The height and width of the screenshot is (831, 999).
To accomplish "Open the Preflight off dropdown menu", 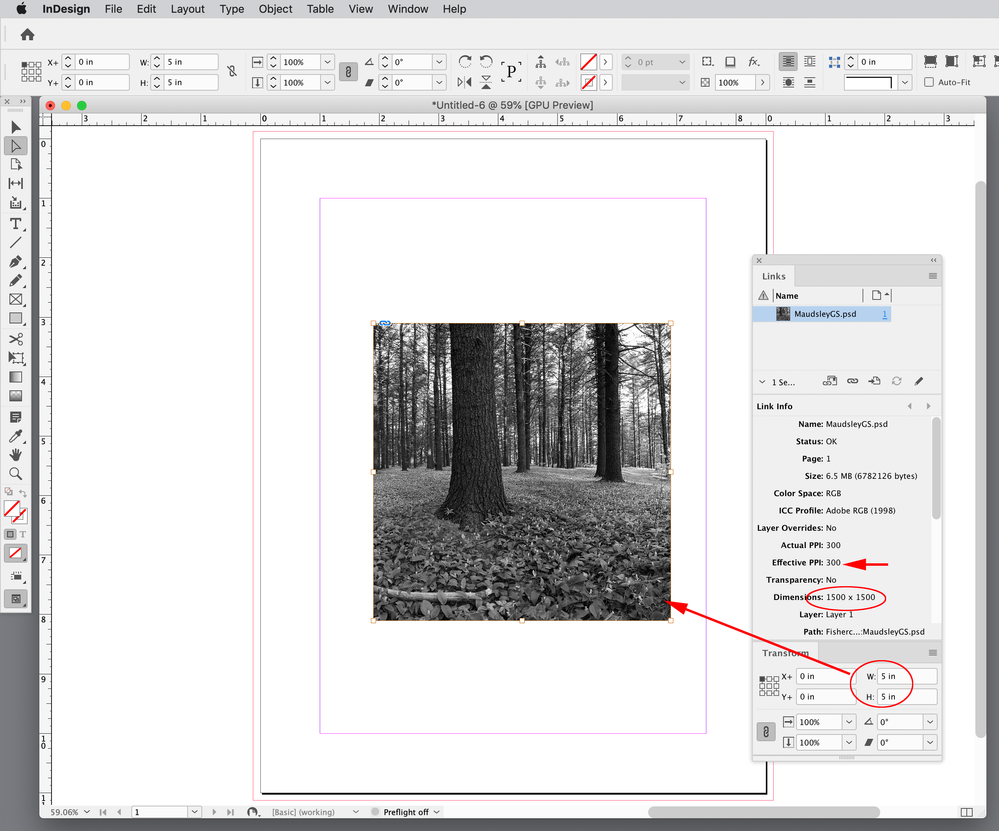I will pyautogui.click(x=436, y=812).
